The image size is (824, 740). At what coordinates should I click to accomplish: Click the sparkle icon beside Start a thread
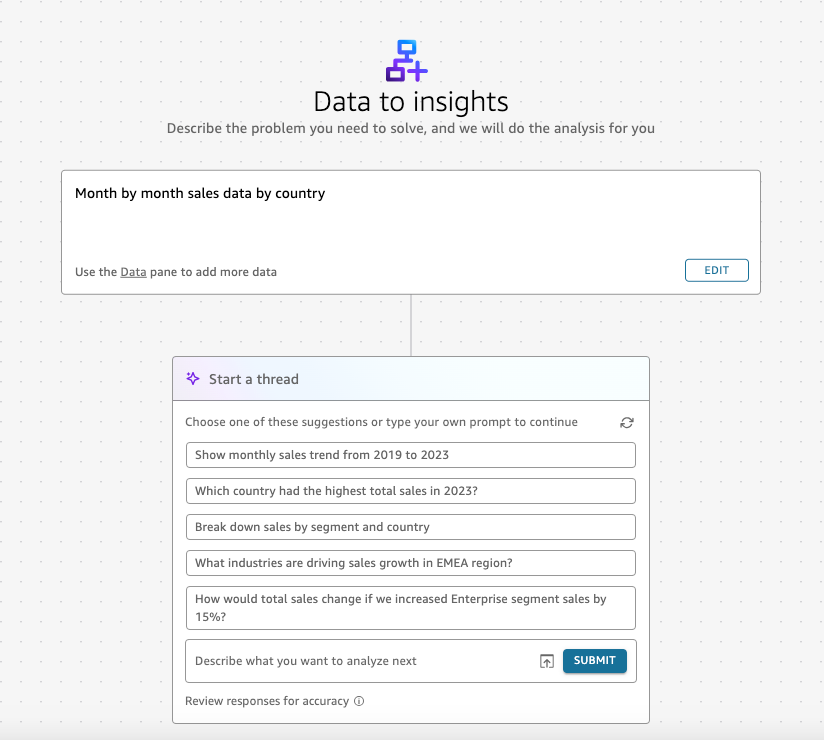tap(193, 378)
